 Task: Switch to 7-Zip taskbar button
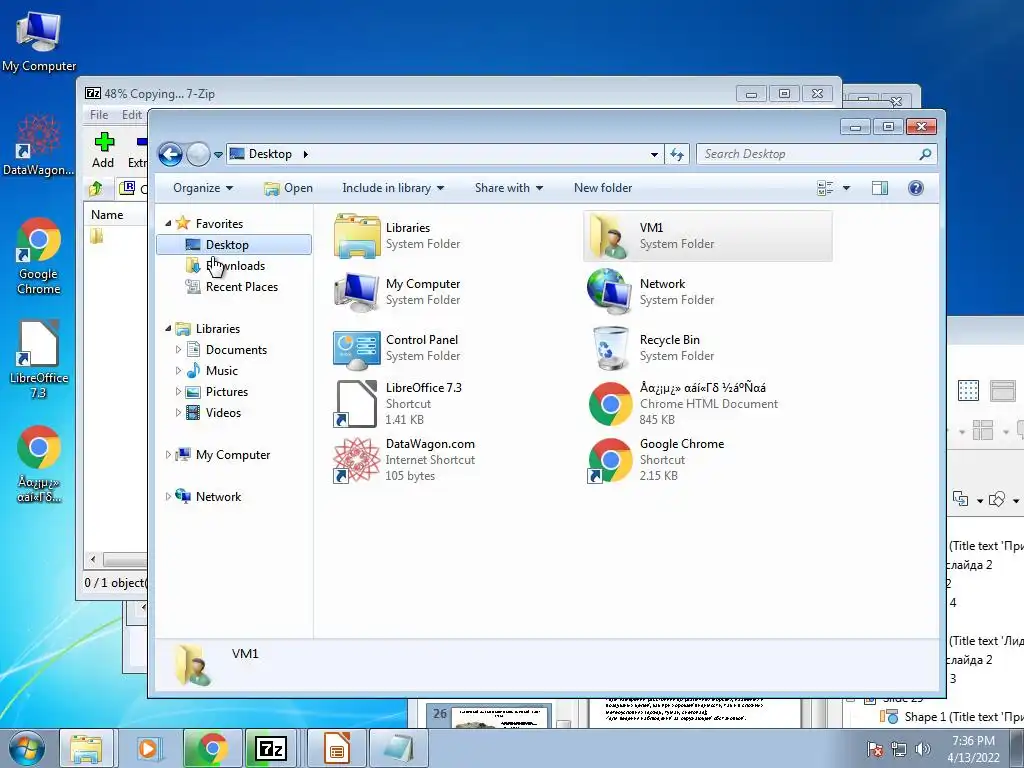pyautogui.click(x=271, y=748)
